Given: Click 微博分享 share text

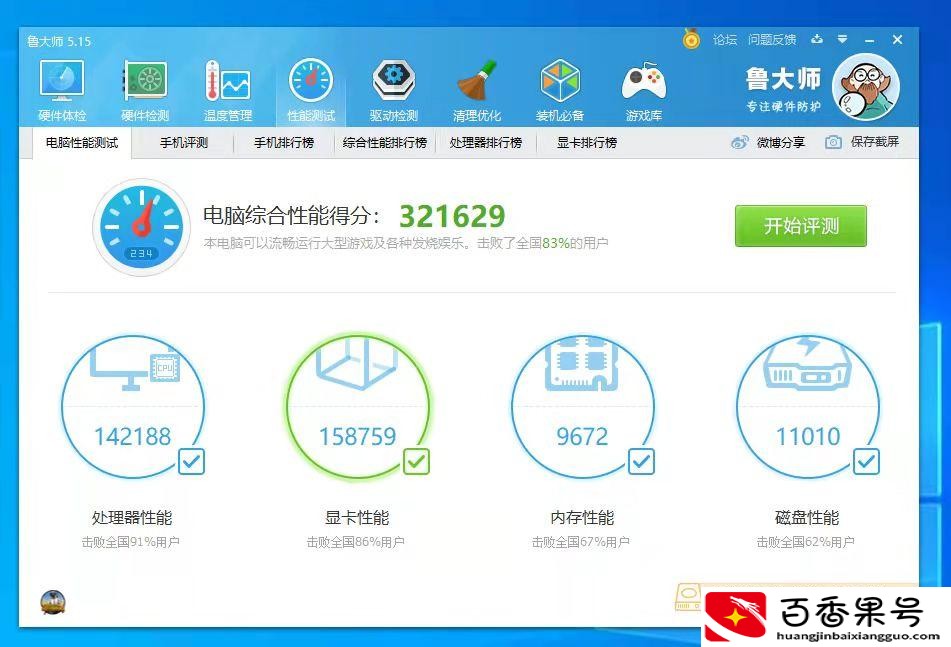Looking at the screenshot, I should coord(781,142).
